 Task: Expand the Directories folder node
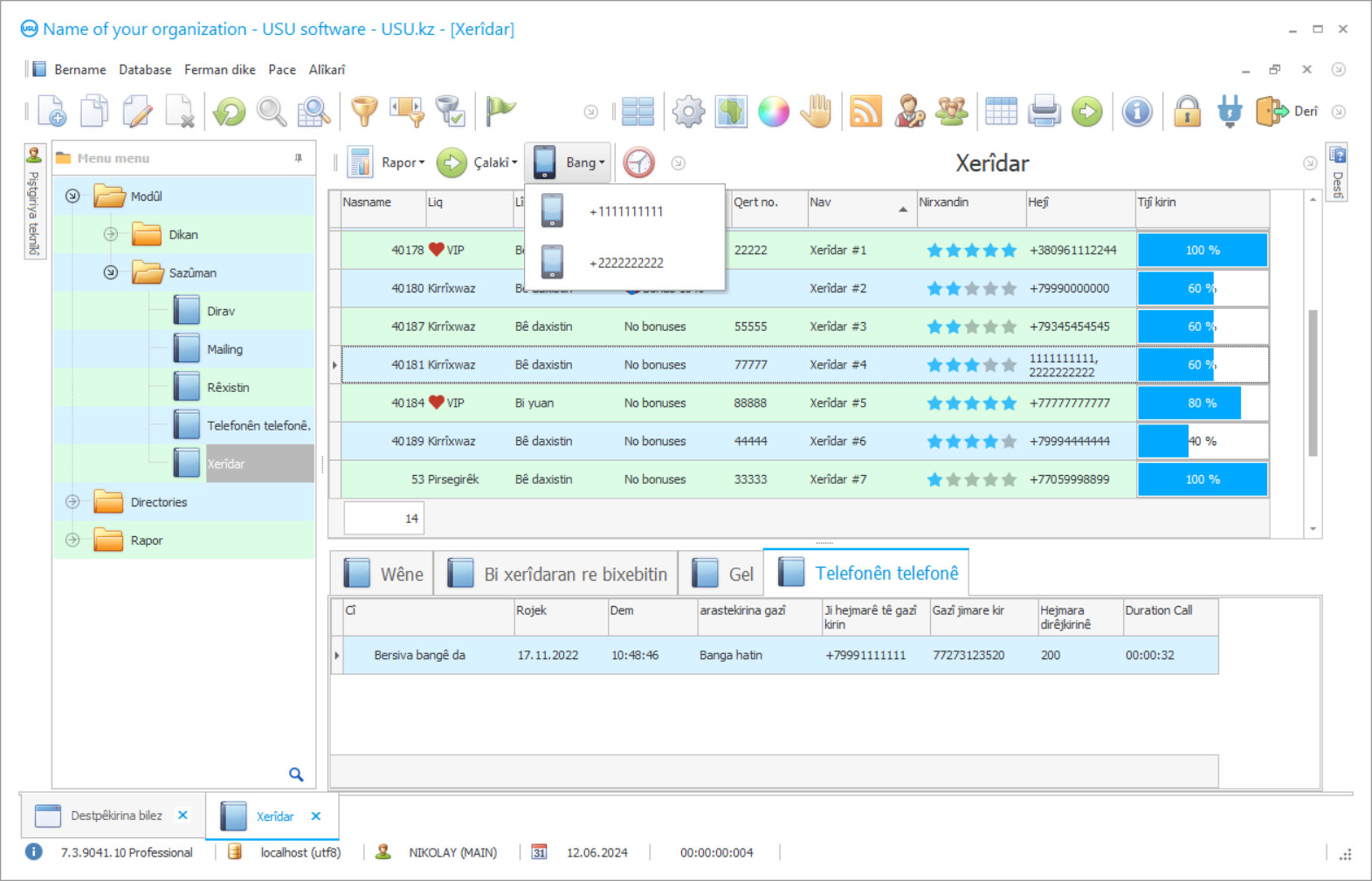point(72,502)
